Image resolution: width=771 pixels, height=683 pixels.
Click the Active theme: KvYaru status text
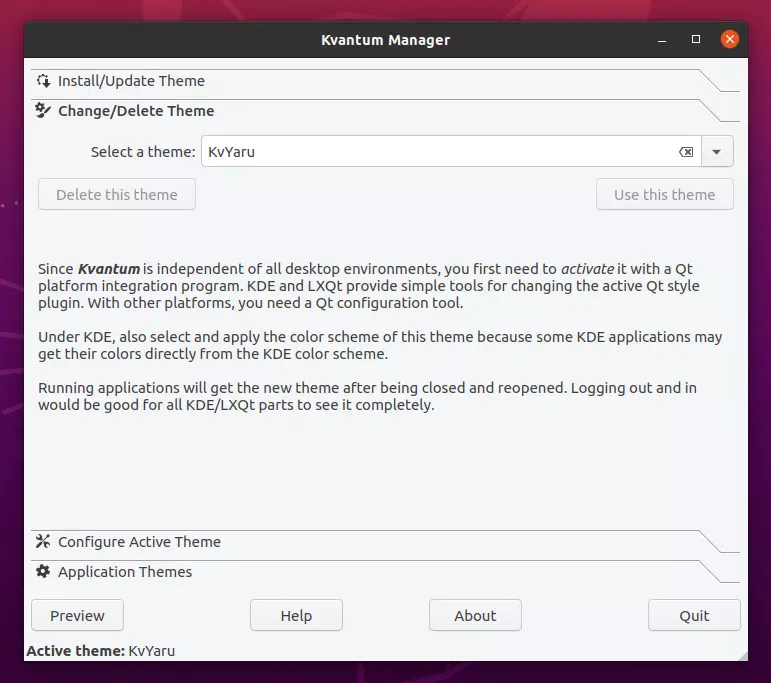(x=101, y=651)
